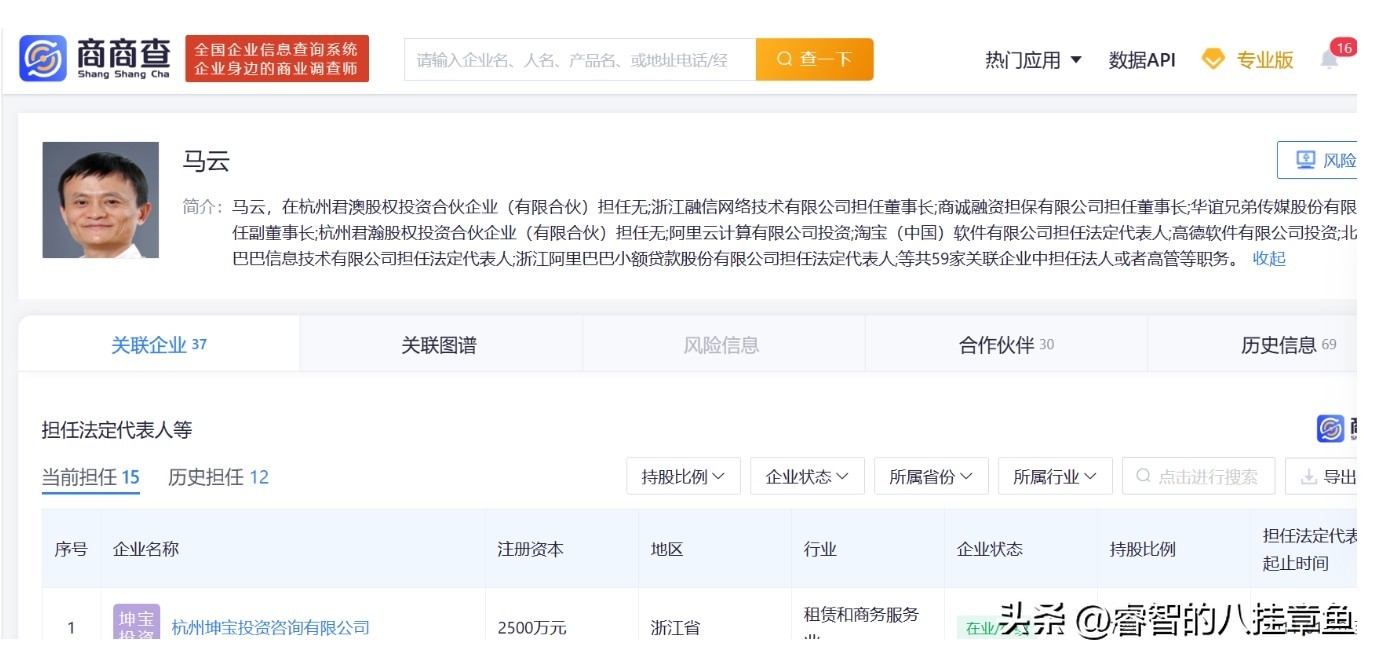Open the 专业版 link
Viewport: 1375px width, 657px height.
(x=1265, y=60)
